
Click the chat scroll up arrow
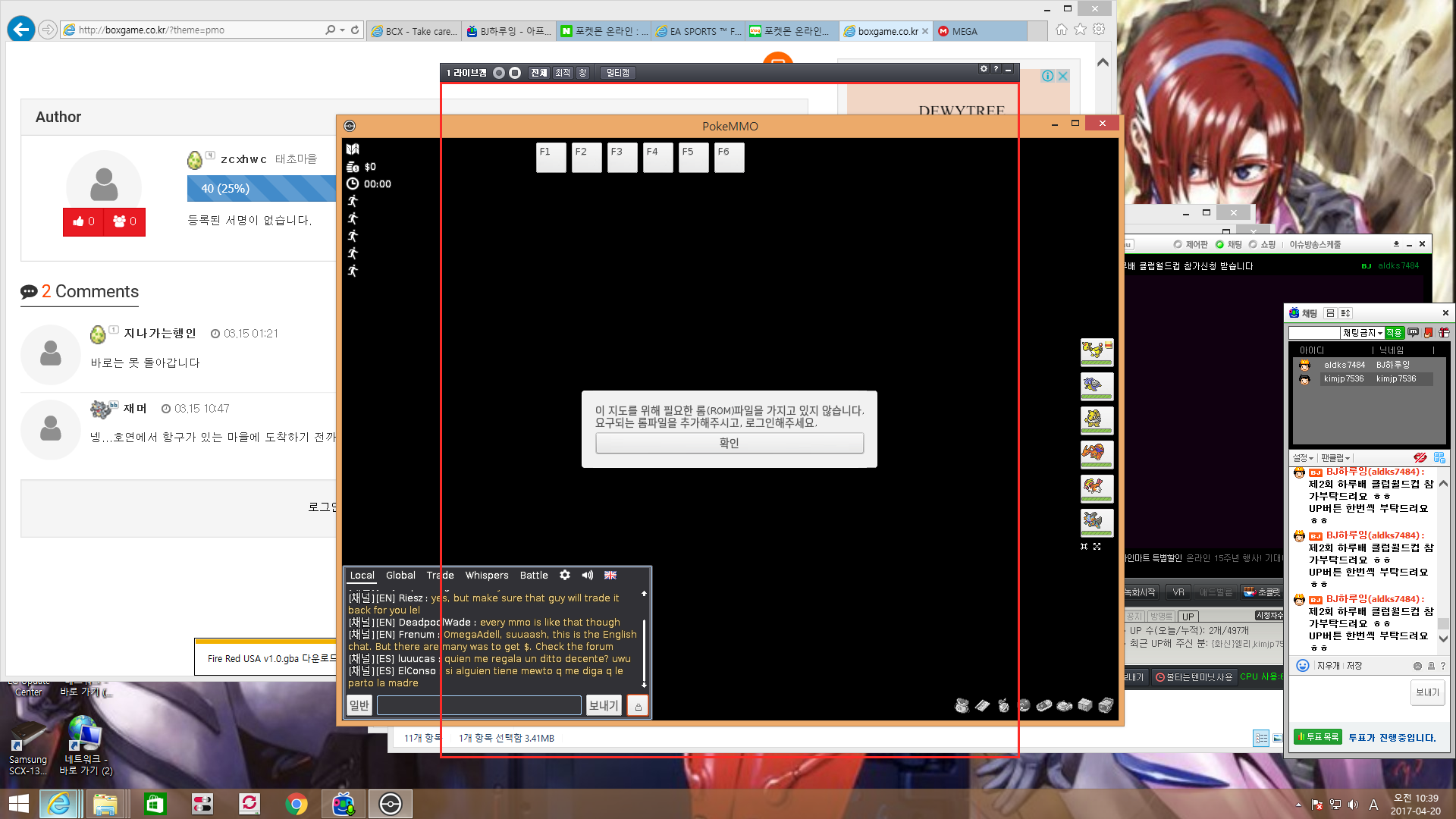pos(644,594)
